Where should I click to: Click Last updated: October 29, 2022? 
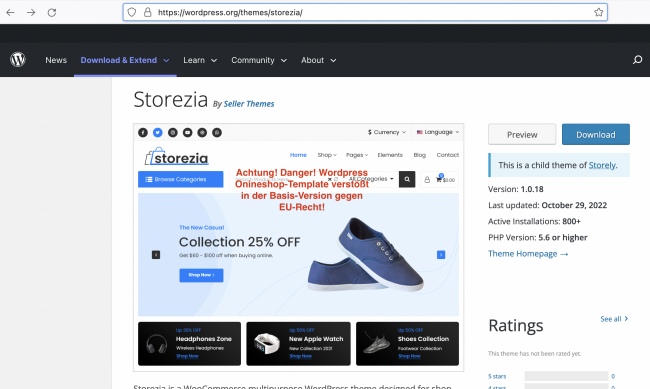click(548, 205)
